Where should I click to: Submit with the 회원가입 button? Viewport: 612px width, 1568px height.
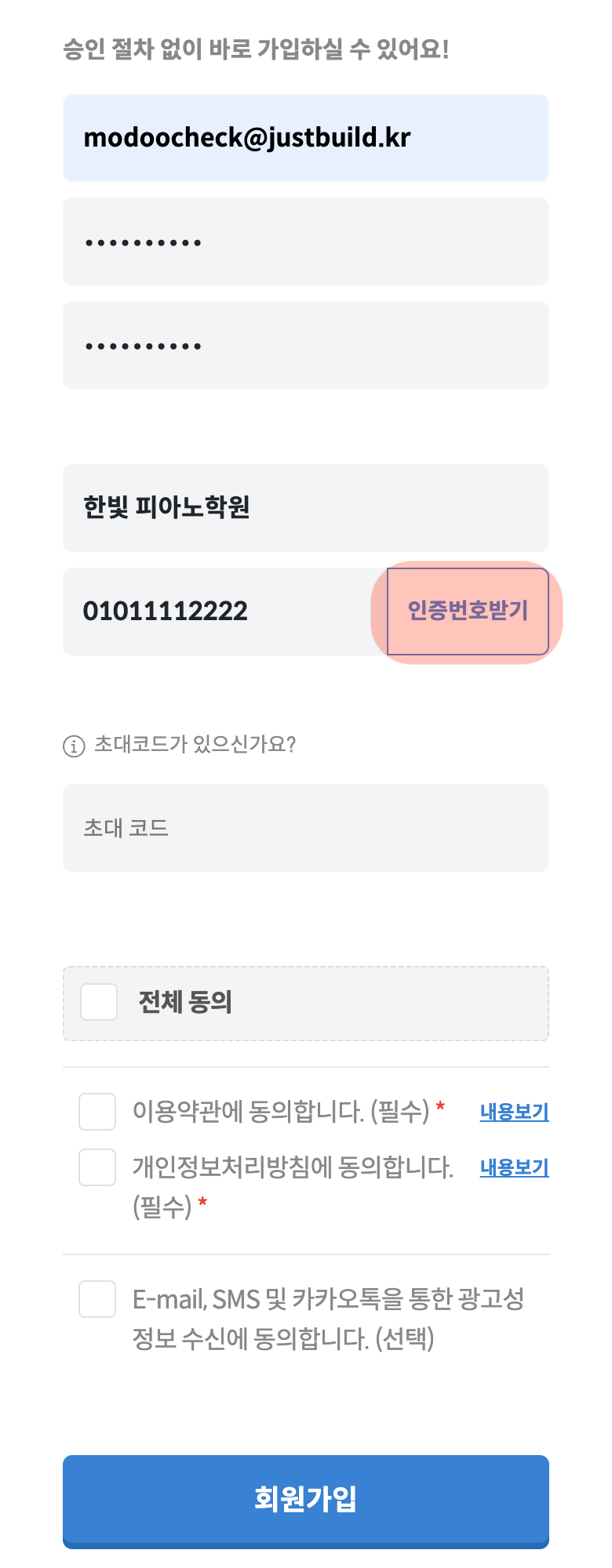(x=306, y=1501)
